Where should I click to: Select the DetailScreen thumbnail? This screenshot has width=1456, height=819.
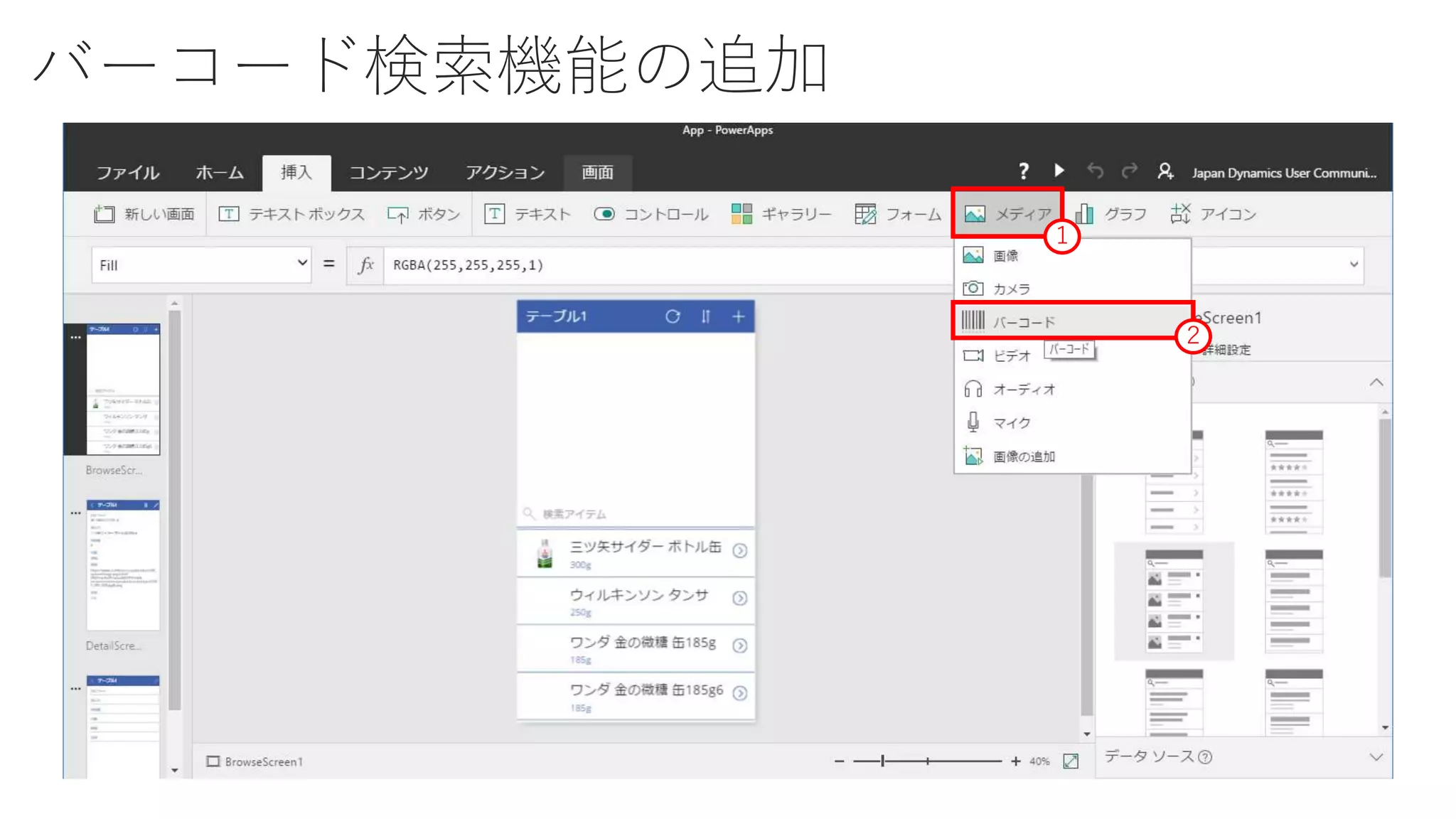tap(123, 565)
